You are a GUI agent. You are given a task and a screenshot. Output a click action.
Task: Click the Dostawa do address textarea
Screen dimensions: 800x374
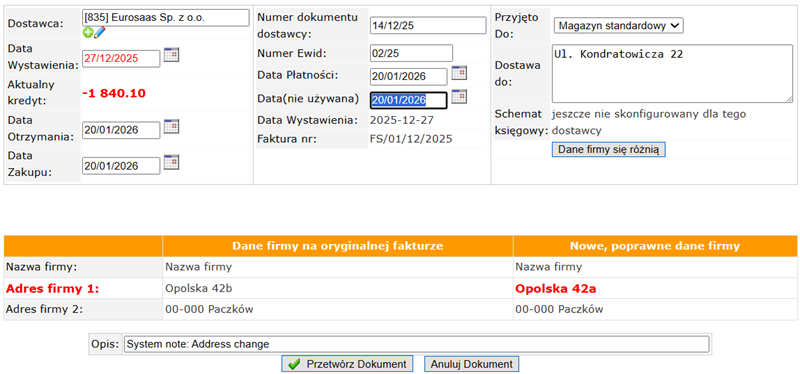(x=672, y=74)
